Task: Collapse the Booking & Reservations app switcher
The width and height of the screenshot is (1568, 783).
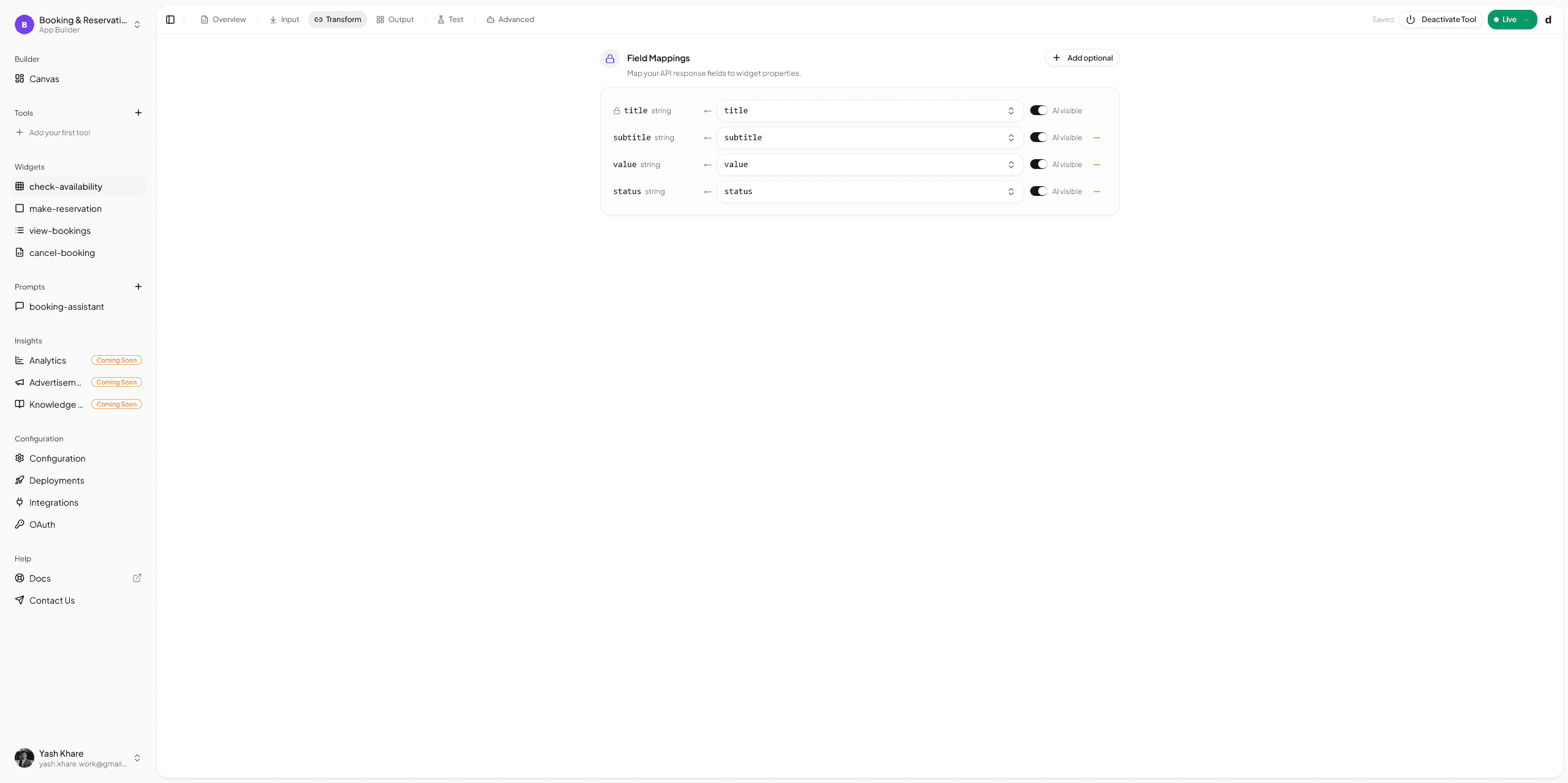Action: click(137, 24)
